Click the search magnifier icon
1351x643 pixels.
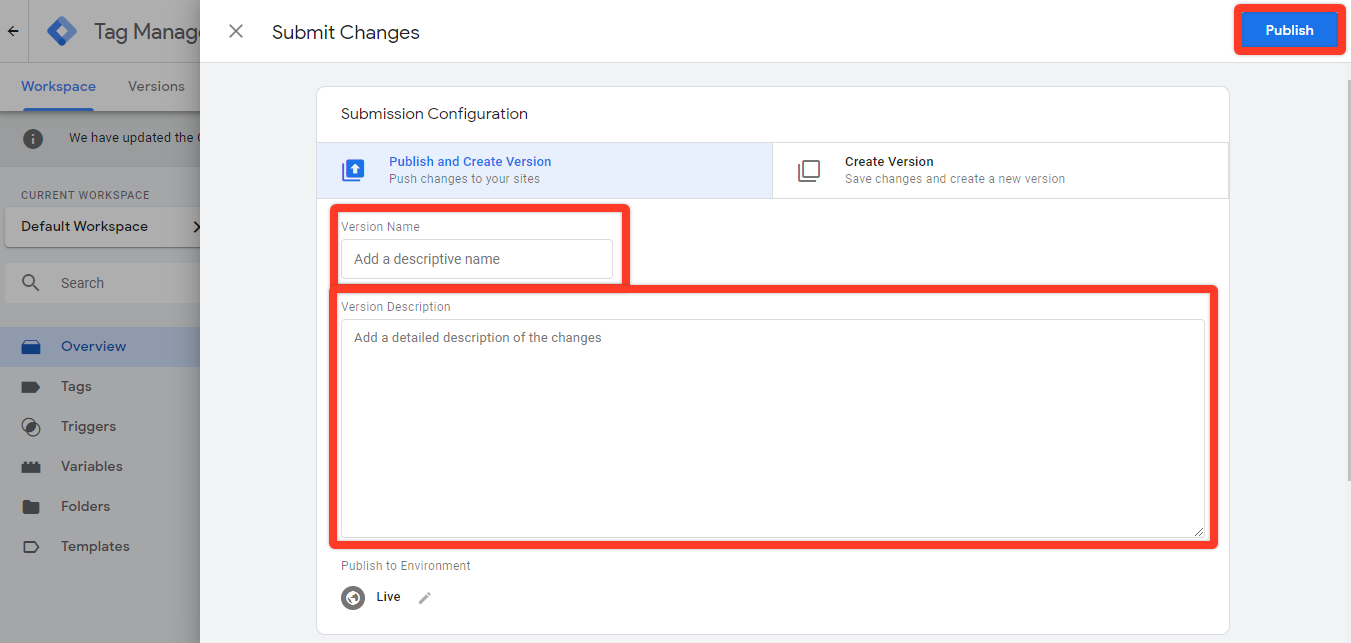point(31,283)
